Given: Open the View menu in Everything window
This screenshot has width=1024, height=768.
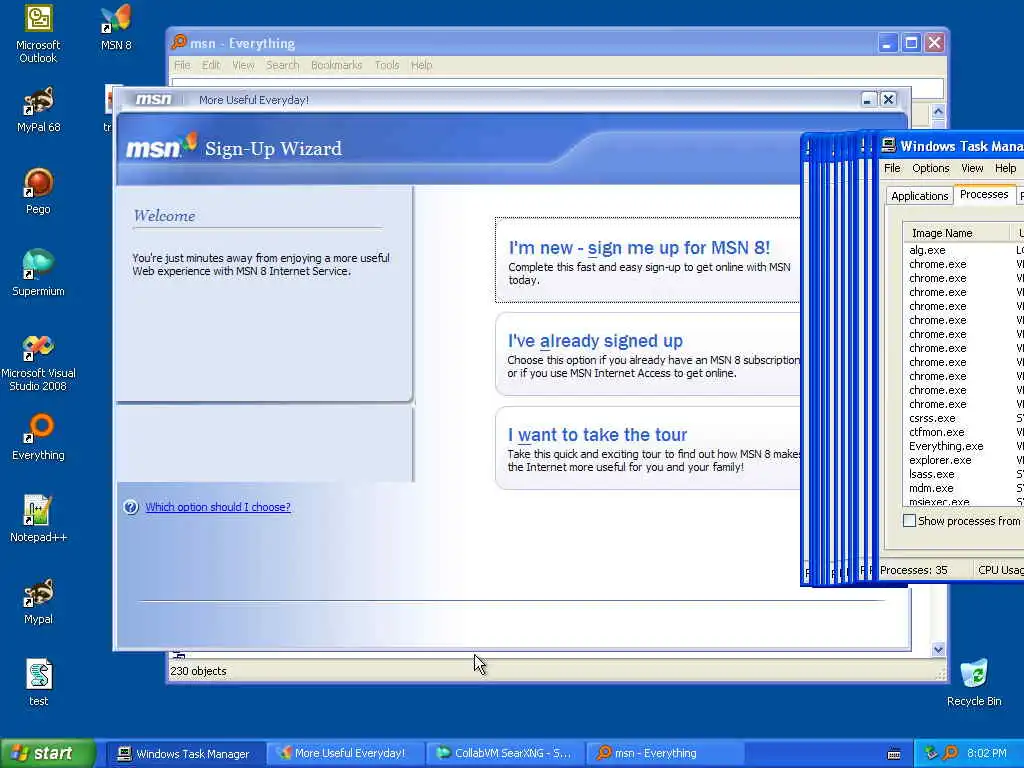Looking at the screenshot, I should click(243, 65).
